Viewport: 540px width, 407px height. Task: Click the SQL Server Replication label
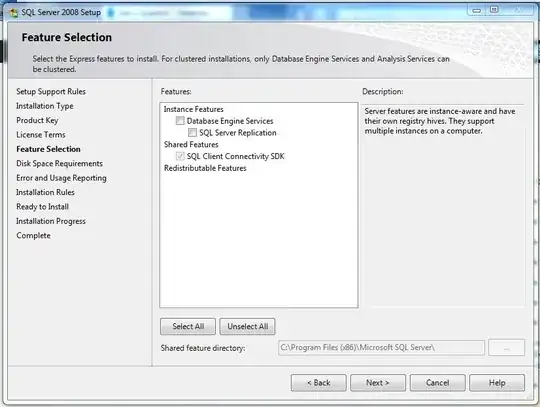238,133
